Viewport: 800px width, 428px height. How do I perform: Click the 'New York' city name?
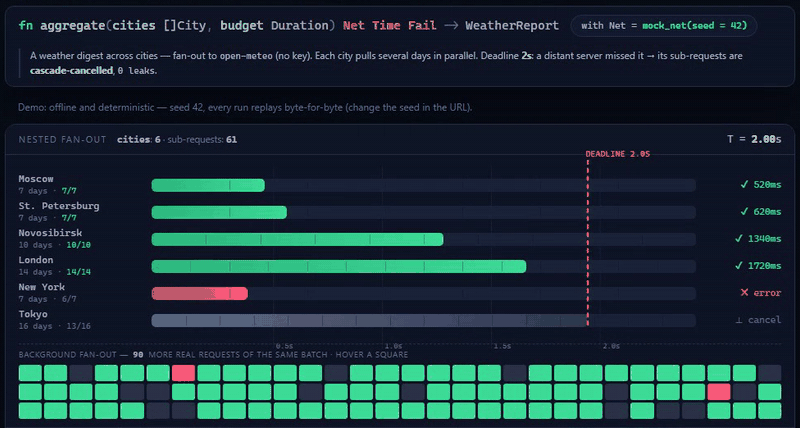point(41,287)
